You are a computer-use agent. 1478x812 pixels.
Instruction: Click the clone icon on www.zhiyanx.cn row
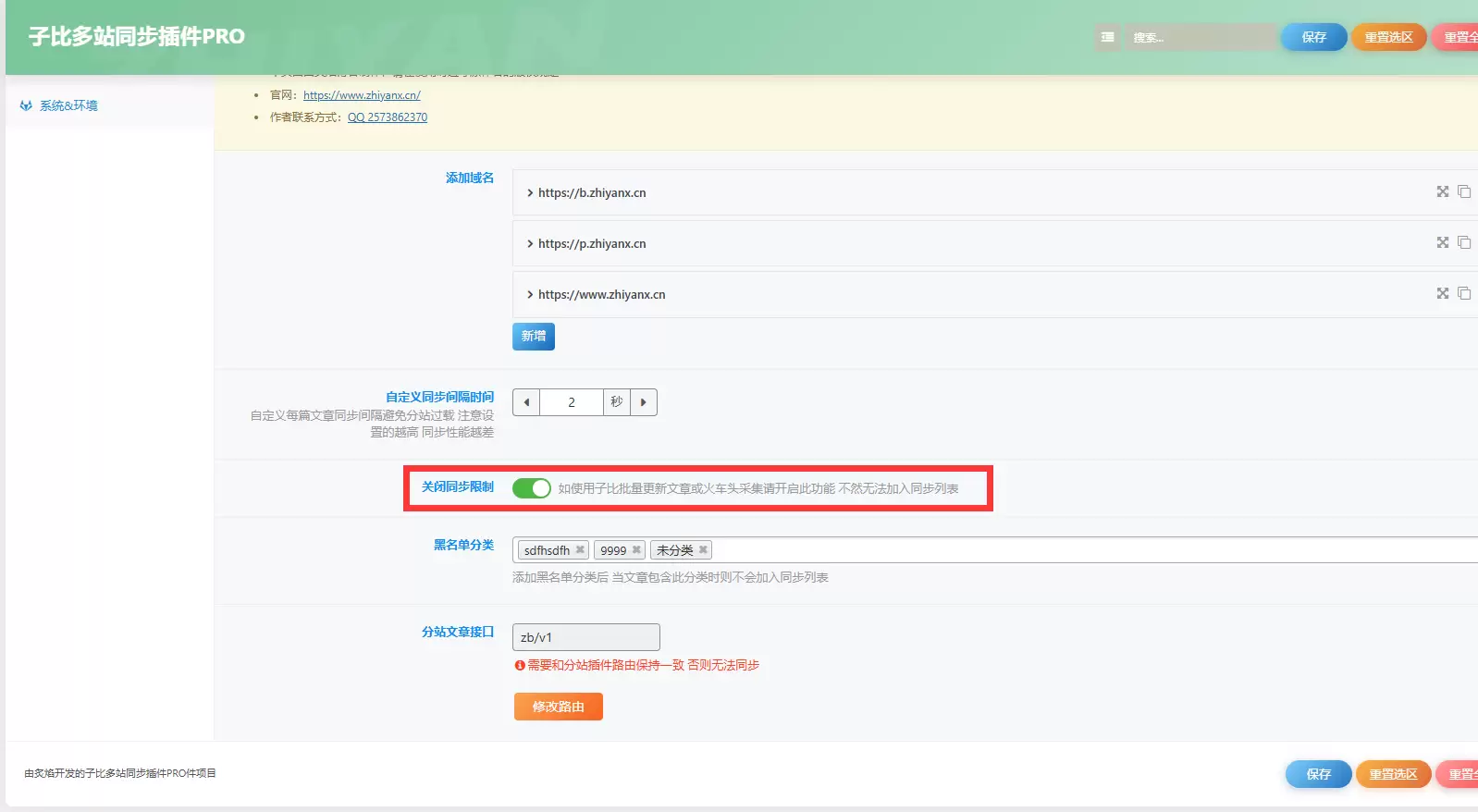click(1464, 293)
